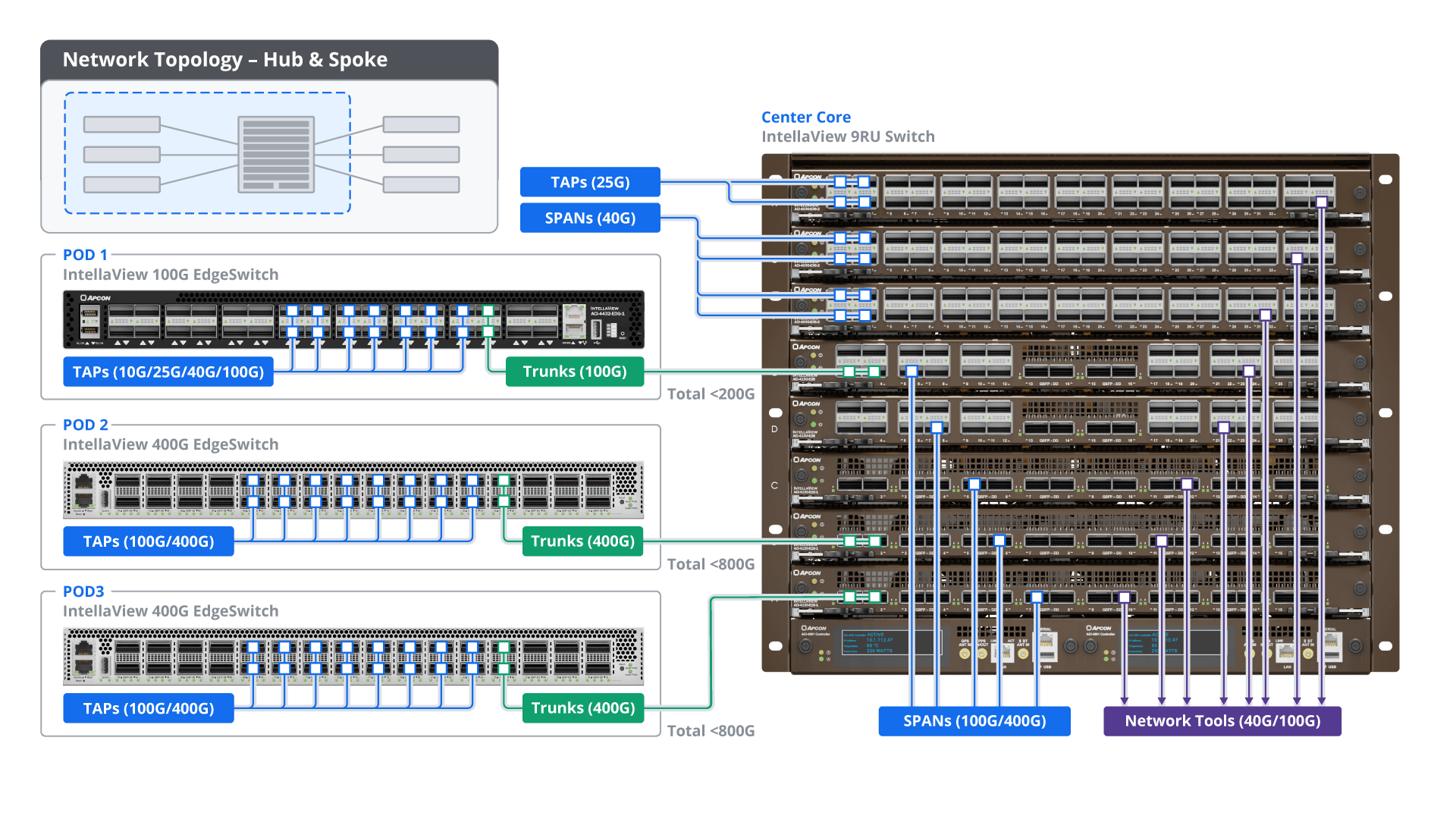Click the TAPs (25G) label
This screenshot has height=819, width=1456.
coord(590,182)
